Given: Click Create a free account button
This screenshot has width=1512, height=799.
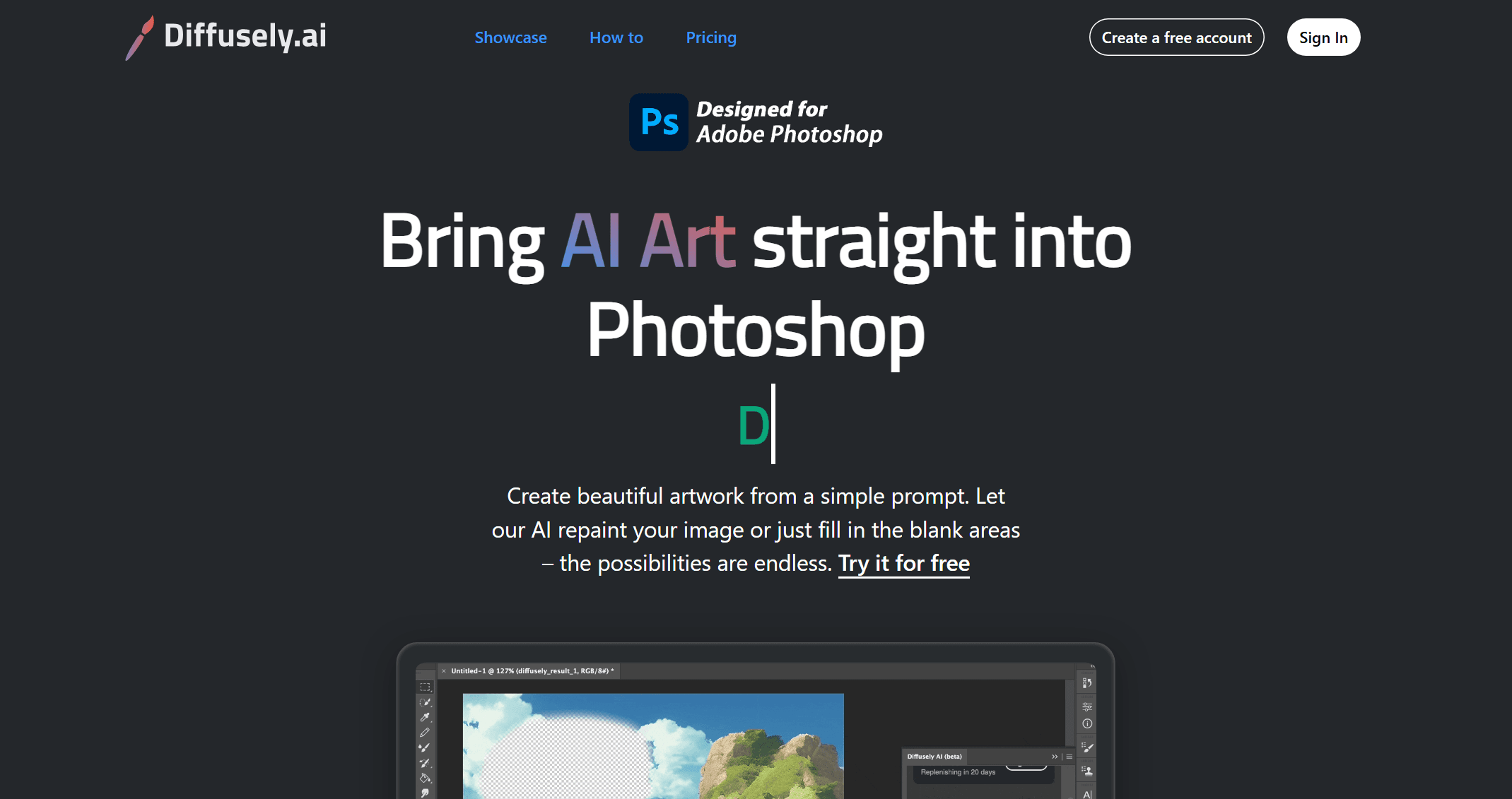Looking at the screenshot, I should point(1176,37).
